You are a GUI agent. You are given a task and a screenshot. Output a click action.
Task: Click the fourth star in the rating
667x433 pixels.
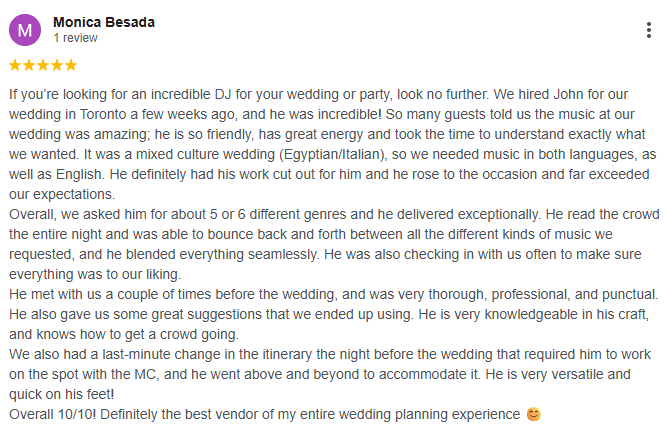57,65
